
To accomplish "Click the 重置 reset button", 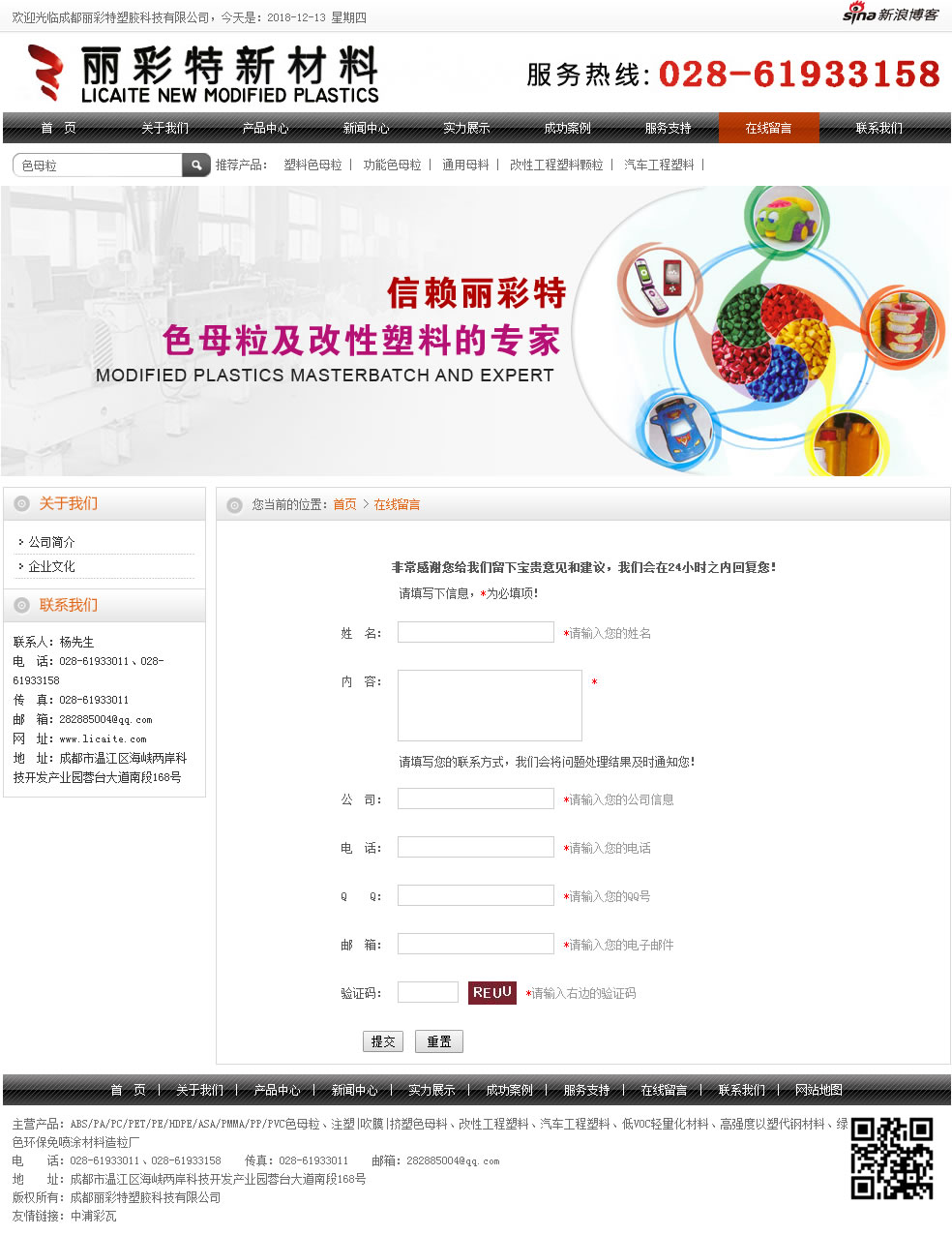I will pos(438,1040).
